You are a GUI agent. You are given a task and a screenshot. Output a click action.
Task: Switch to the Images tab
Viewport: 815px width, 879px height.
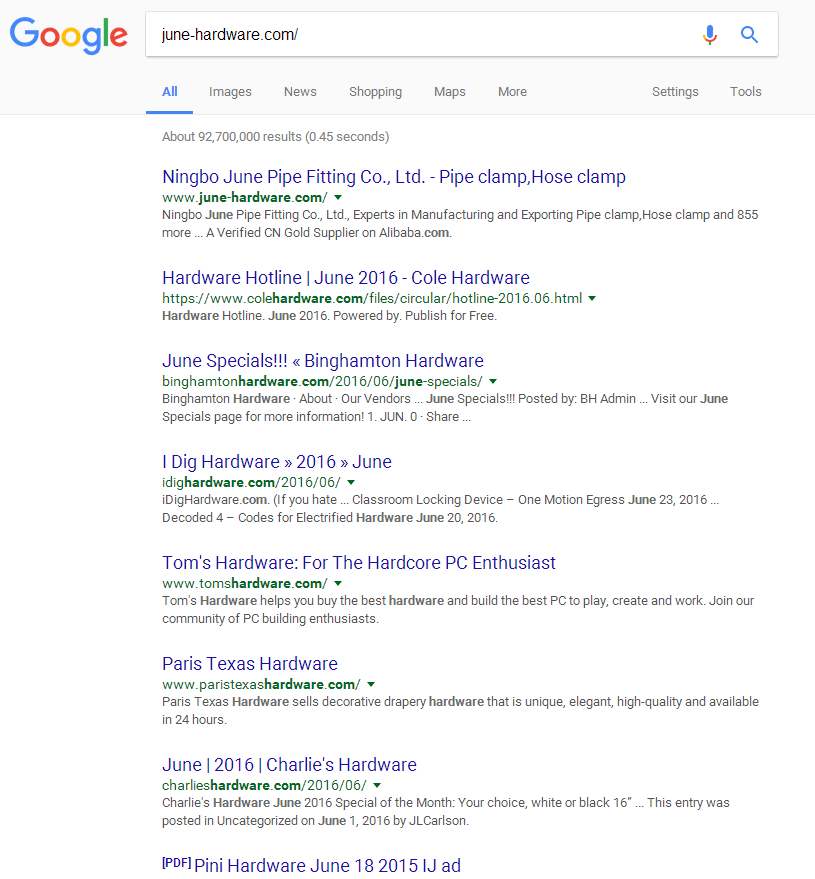pyautogui.click(x=230, y=92)
